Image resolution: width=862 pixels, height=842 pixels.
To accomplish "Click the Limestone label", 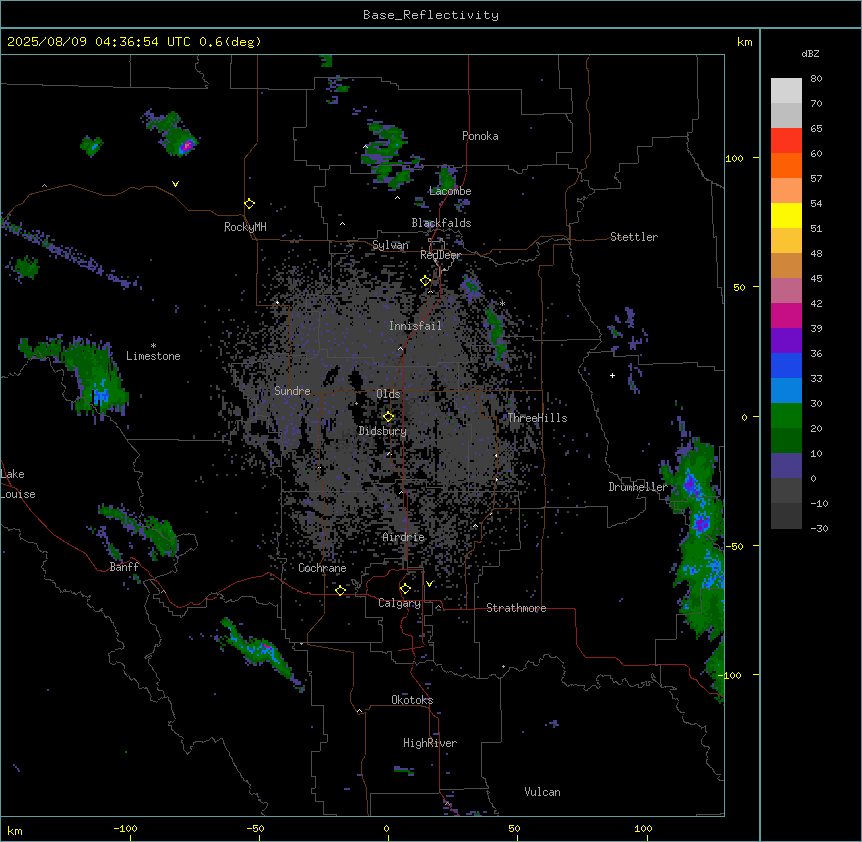I will (x=153, y=356).
